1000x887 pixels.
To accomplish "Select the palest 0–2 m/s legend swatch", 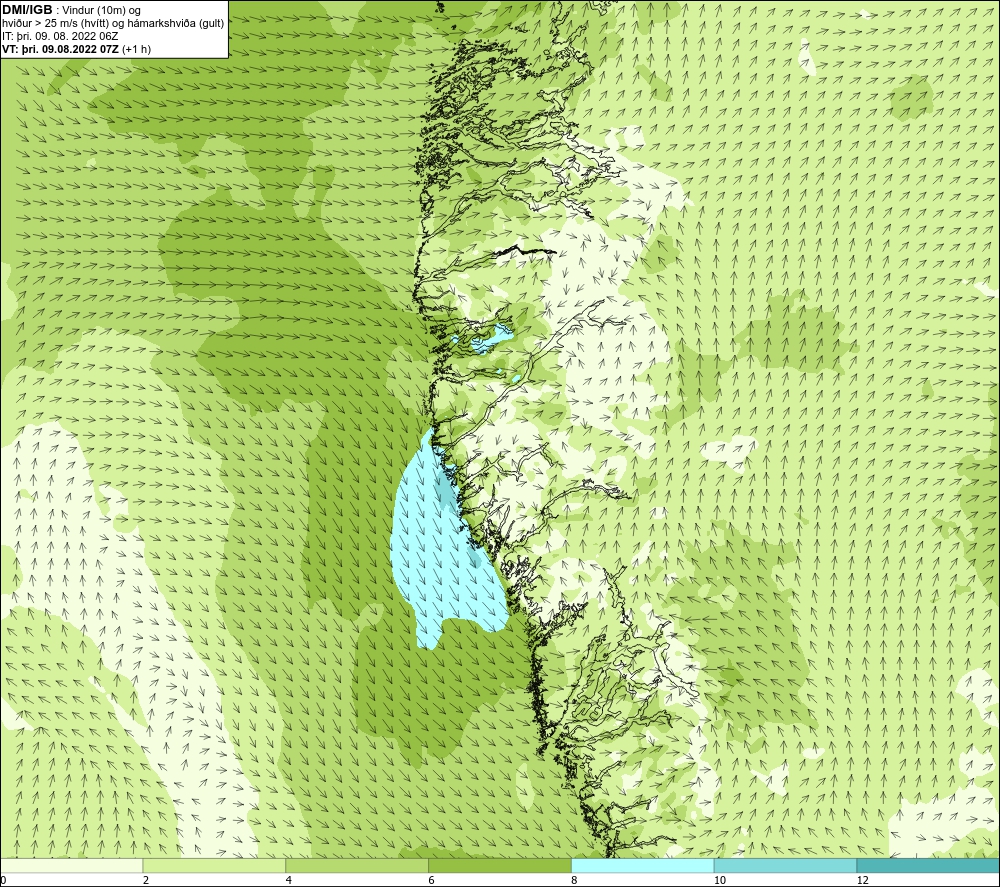I will point(71,865).
